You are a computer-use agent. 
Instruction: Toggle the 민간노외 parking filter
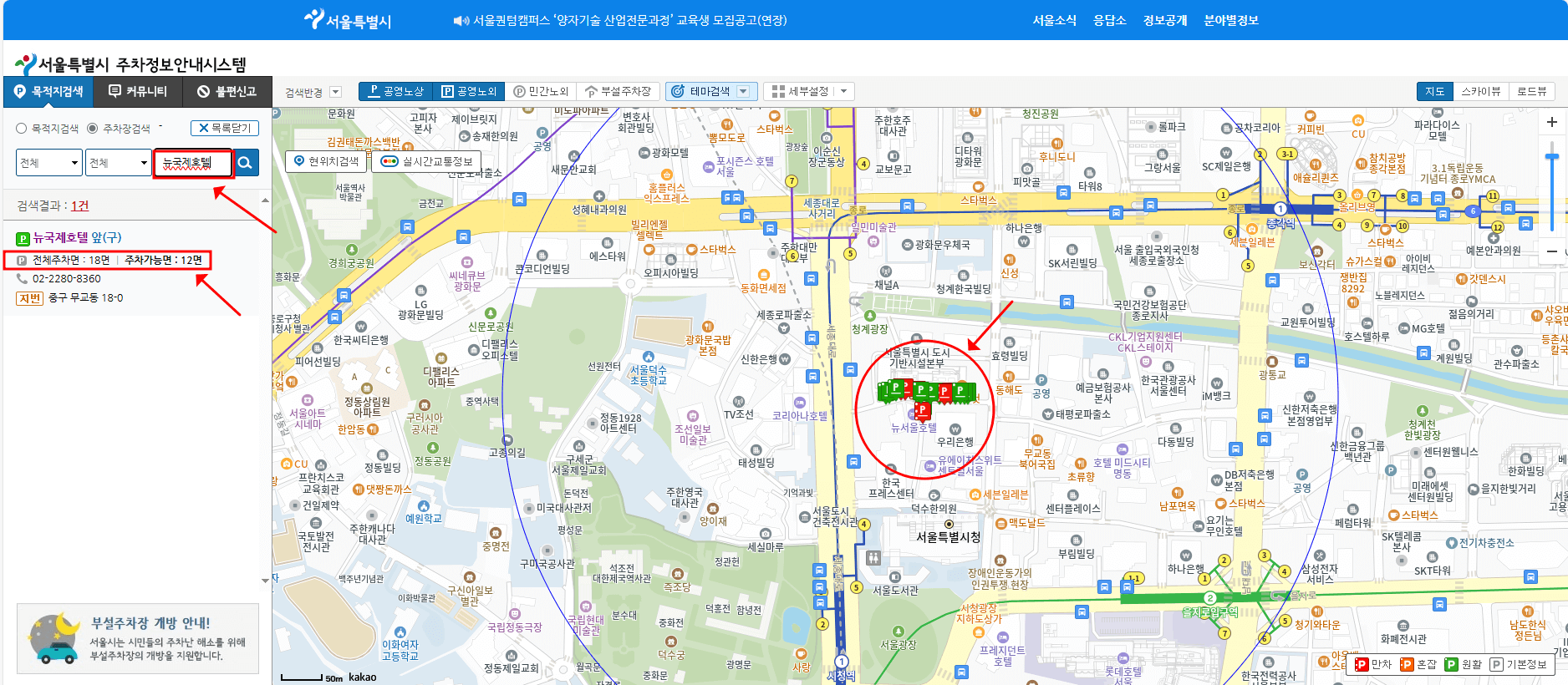[541, 91]
